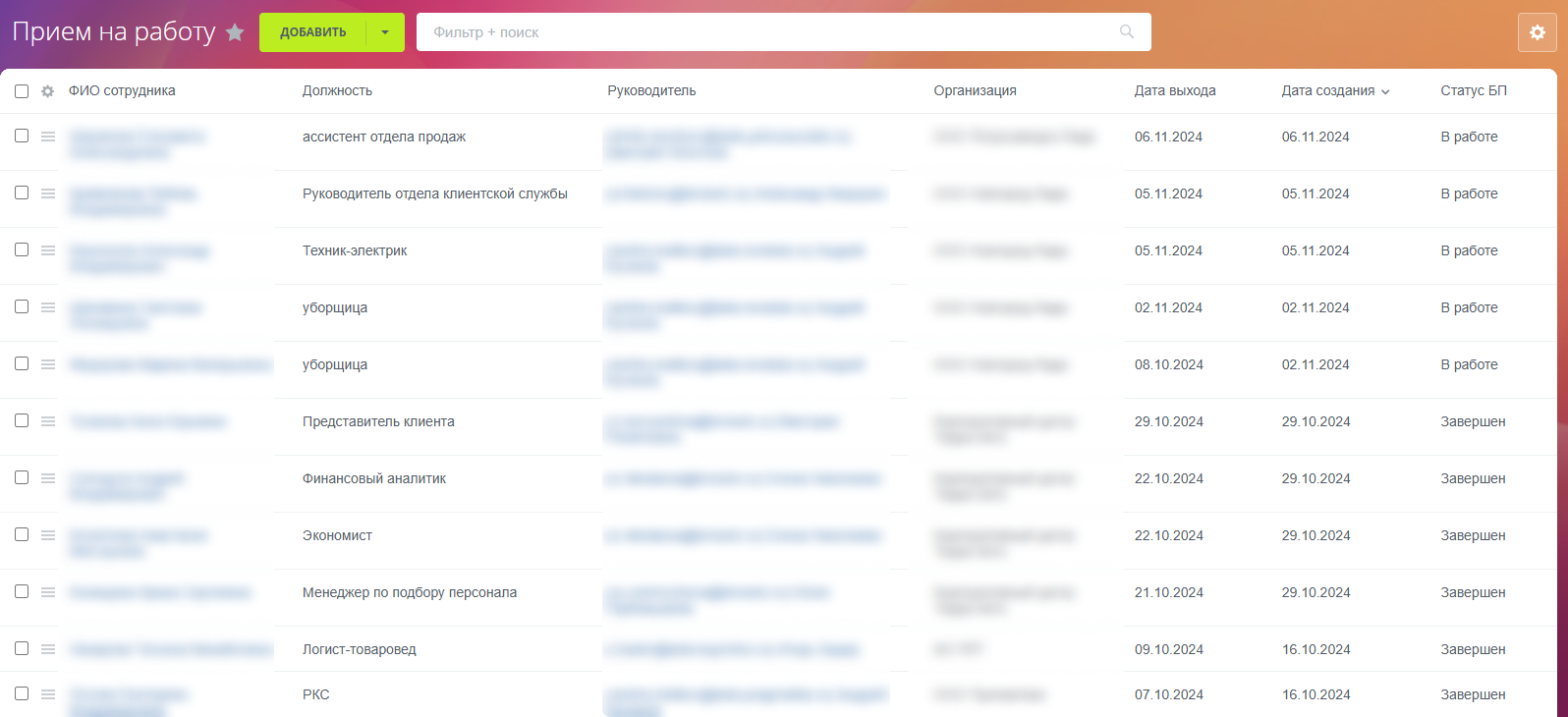The width and height of the screenshot is (1568, 717).
Task: Open row menu for Техник-электрик
Action: coord(47,249)
